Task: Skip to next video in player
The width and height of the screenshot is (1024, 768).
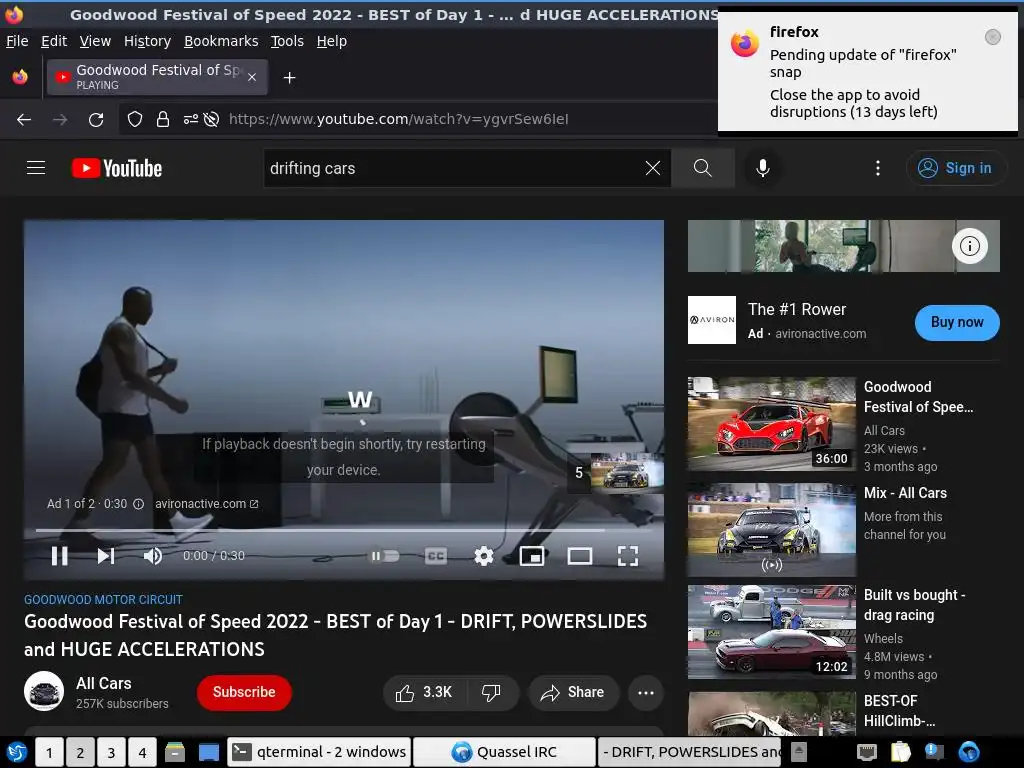Action: (x=106, y=556)
